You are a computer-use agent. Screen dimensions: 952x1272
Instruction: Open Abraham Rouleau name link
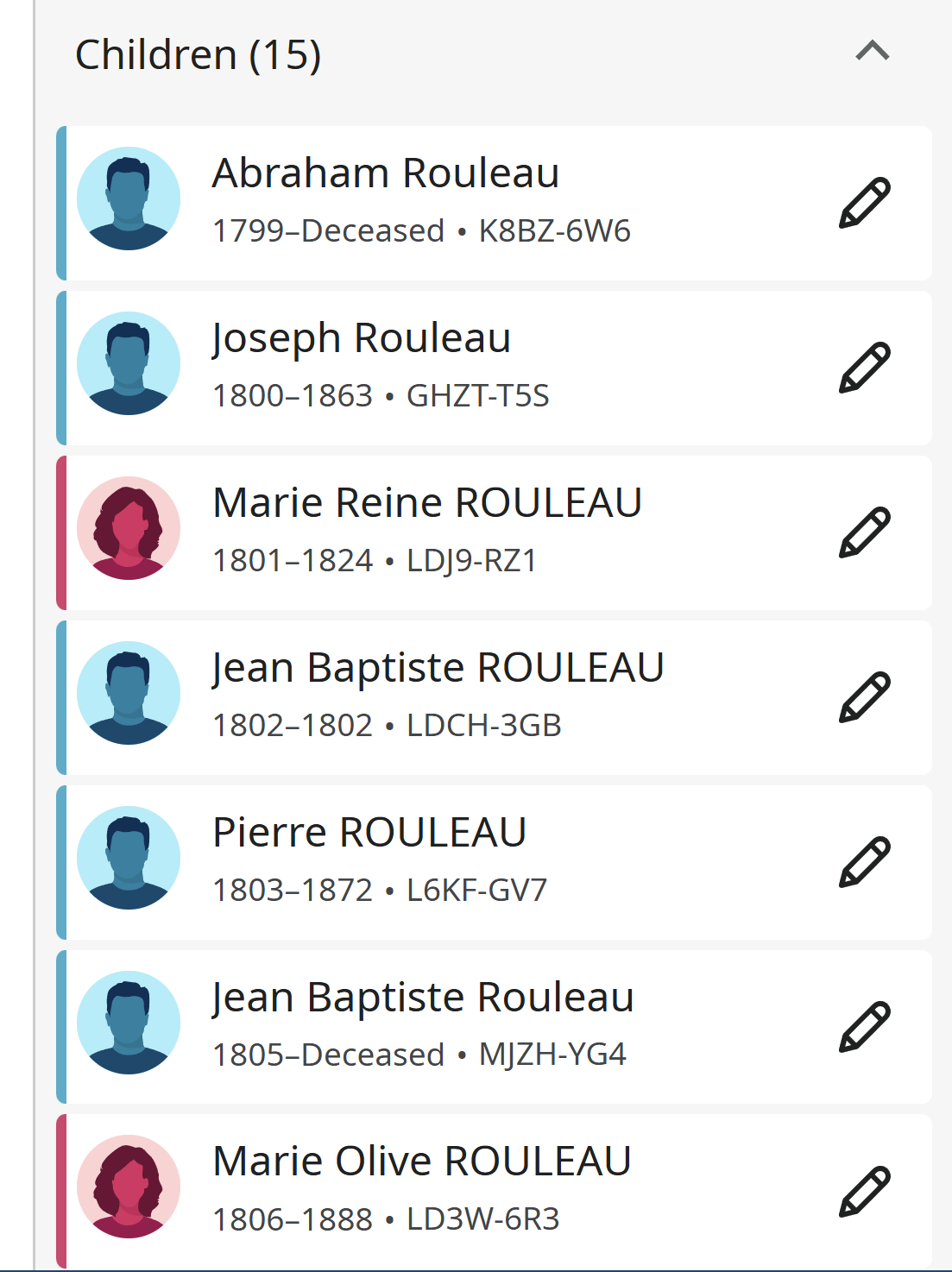(386, 173)
